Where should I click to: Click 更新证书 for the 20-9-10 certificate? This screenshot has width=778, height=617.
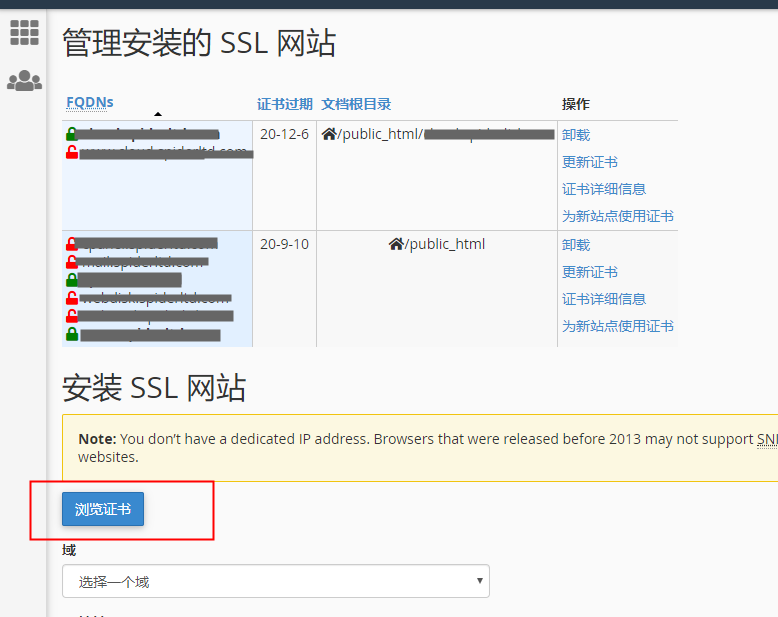click(x=590, y=272)
